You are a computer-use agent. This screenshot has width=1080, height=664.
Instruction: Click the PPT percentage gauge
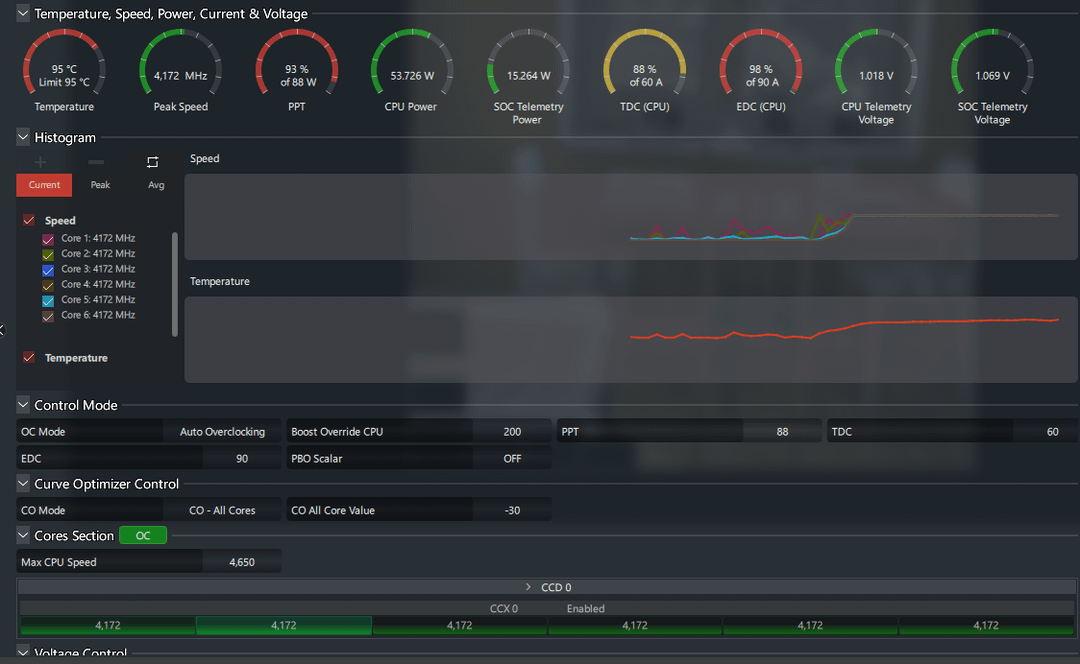[x=297, y=70]
